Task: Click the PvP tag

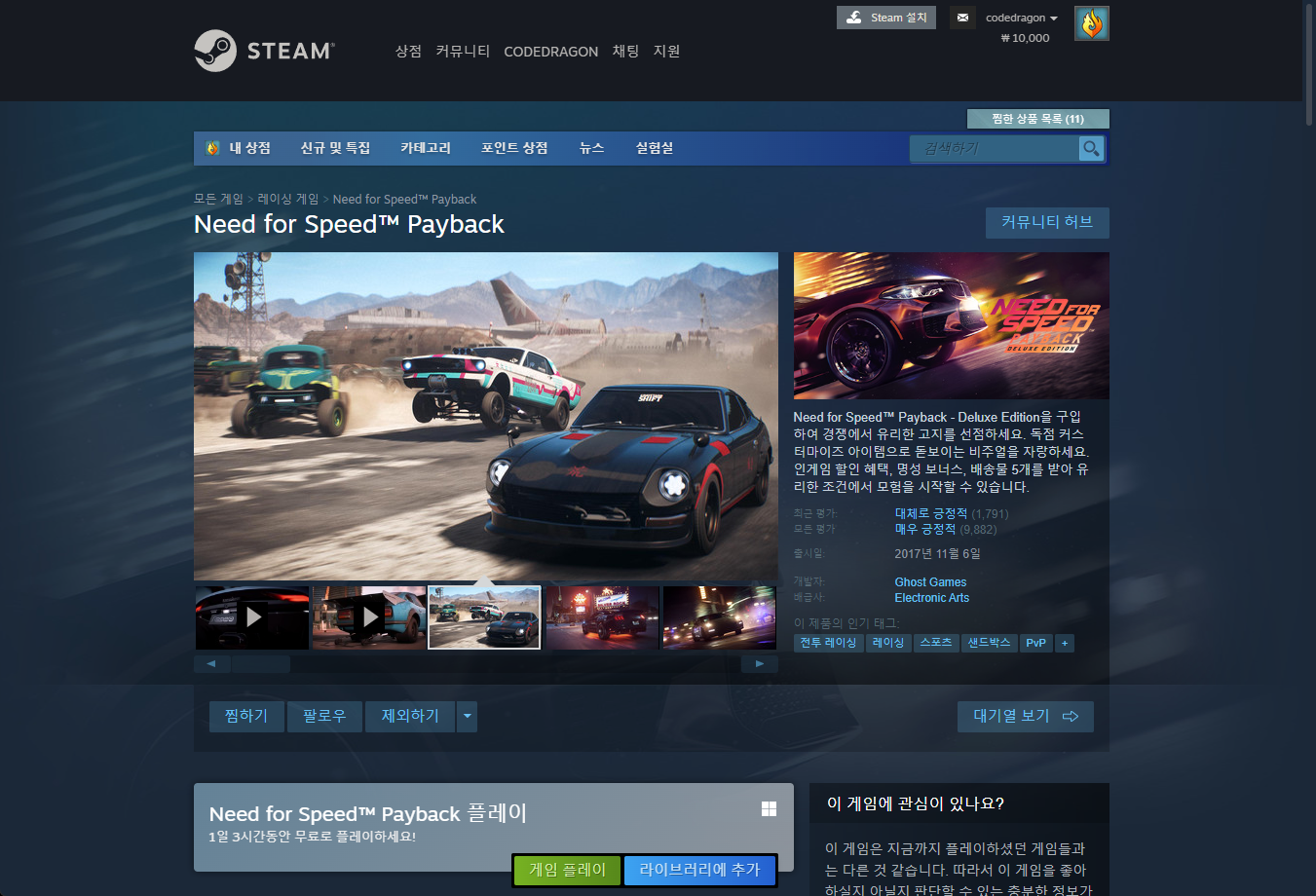Action: pos(1036,643)
